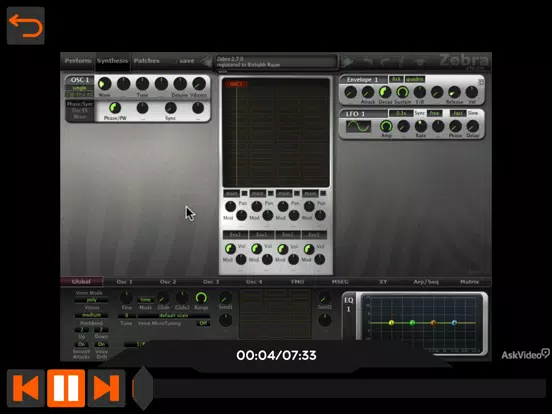Select the yellow EQ band node
This screenshot has height=414, width=552.
(391, 322)
